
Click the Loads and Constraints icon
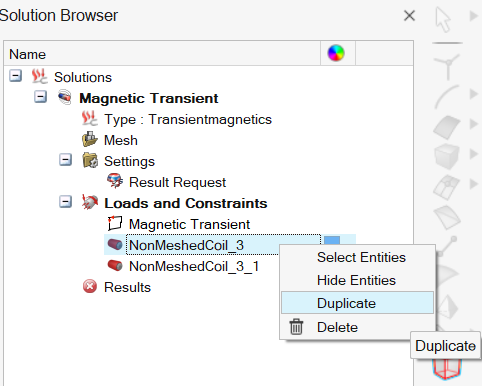[90, 202]
